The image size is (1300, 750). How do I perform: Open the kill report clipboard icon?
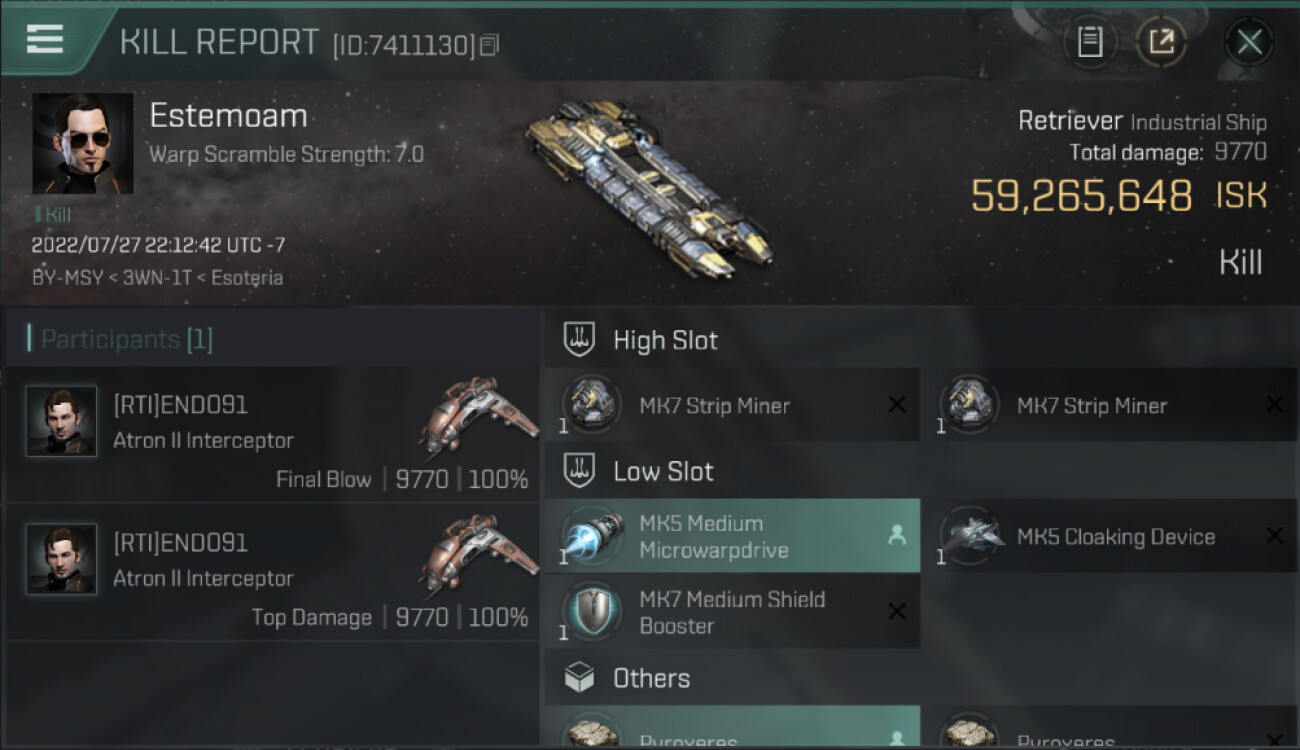click(1090, 42)
